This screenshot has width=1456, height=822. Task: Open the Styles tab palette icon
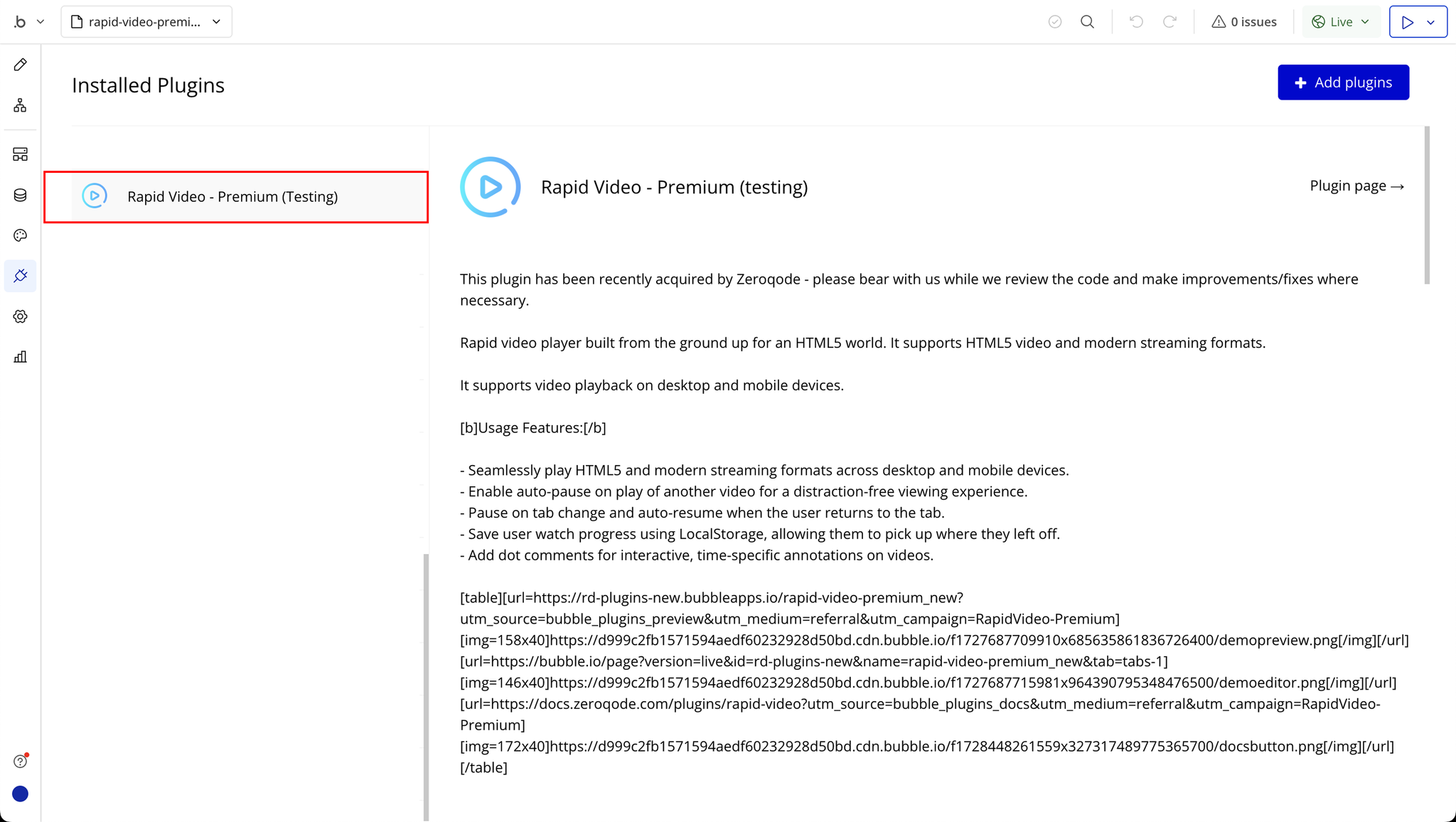[x=21, y=235]
